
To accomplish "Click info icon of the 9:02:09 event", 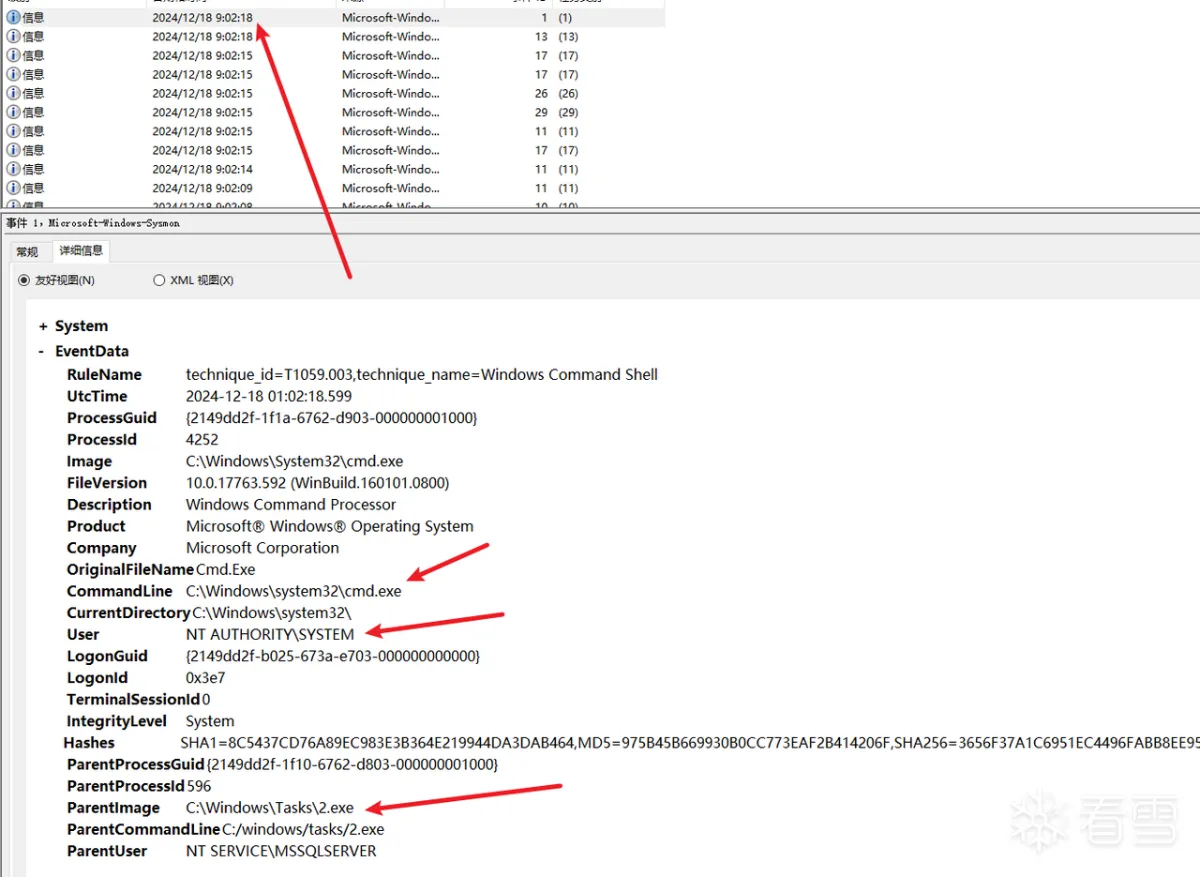I will (13, 188).
